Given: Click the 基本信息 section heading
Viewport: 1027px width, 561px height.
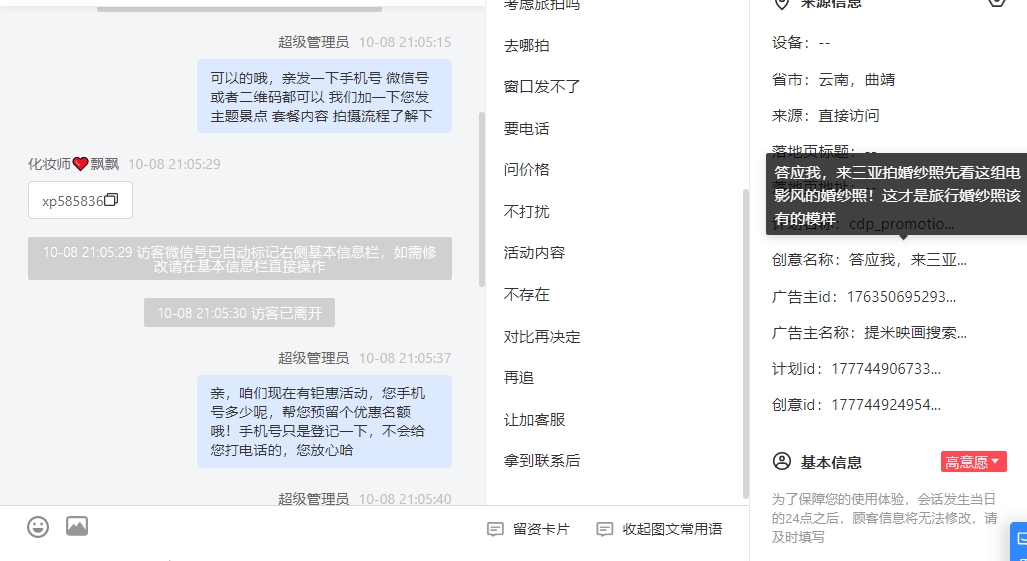Looking at the screenshot, I should click(831, 462).
